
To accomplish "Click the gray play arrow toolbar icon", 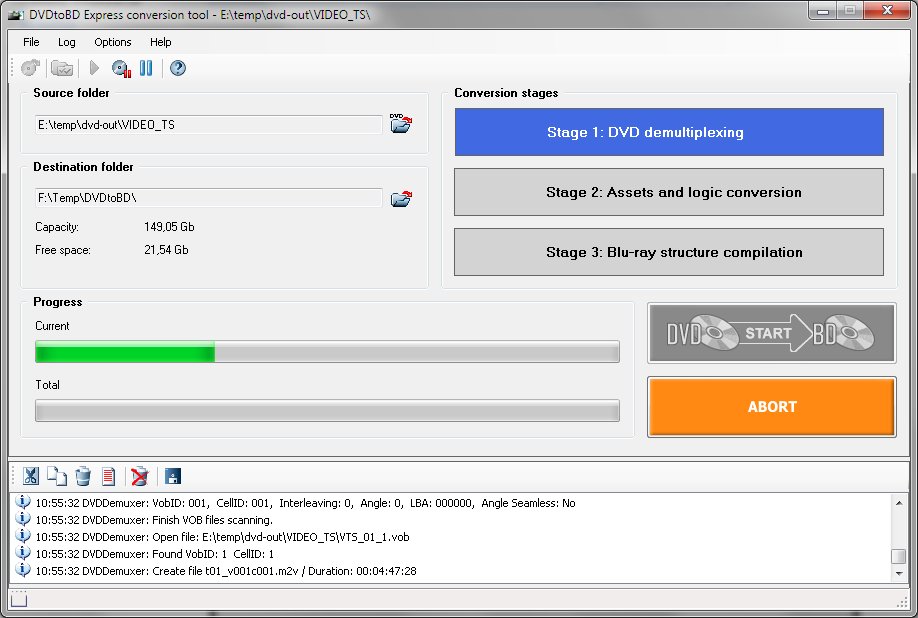I will (x=94, y=68).
